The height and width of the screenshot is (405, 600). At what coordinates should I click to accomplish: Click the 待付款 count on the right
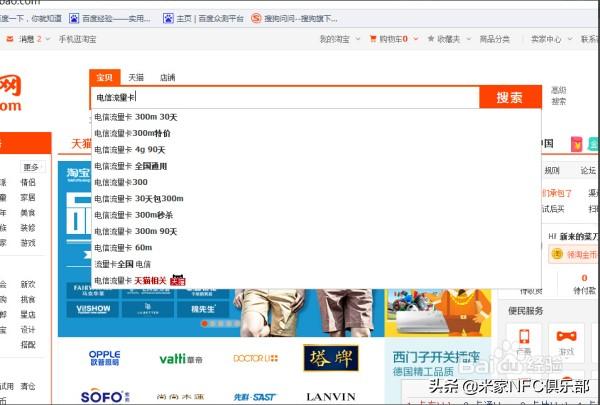point(584,278)
